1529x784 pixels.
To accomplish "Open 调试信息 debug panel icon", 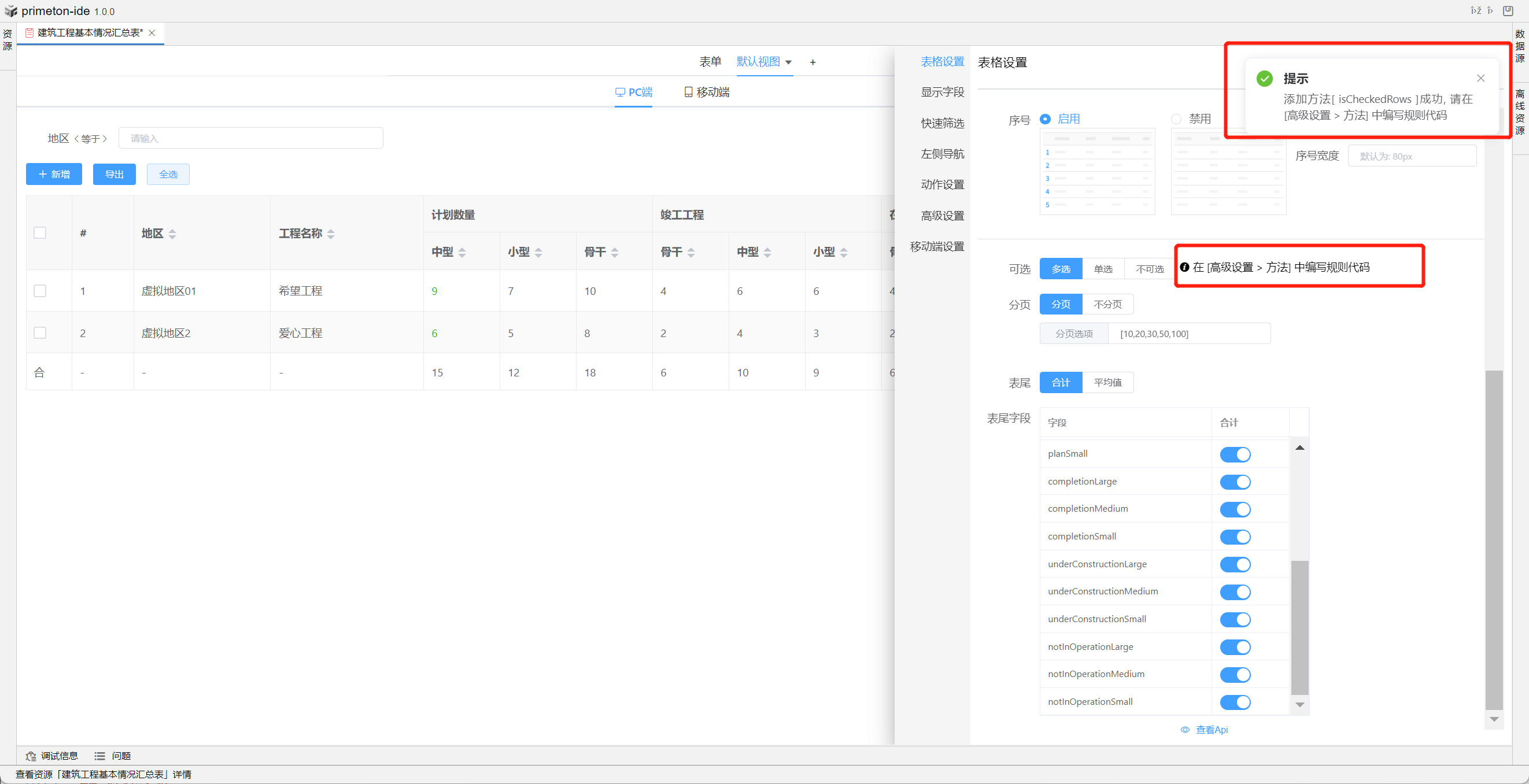I will click(x=31, y=756).
